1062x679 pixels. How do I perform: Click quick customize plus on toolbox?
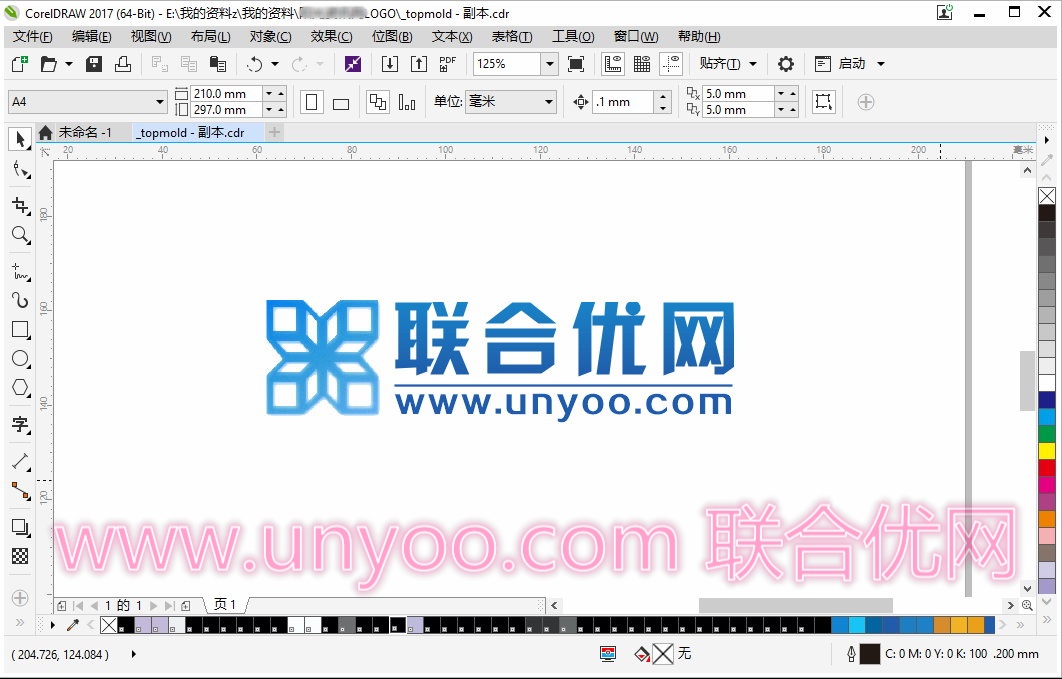point(20,598)
